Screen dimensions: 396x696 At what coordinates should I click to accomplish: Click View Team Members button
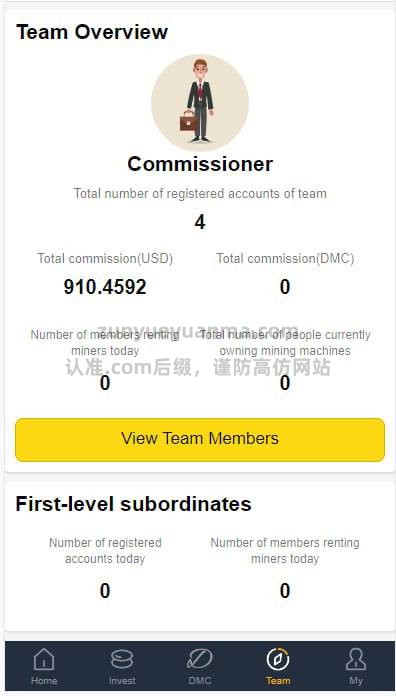point(200,439)
